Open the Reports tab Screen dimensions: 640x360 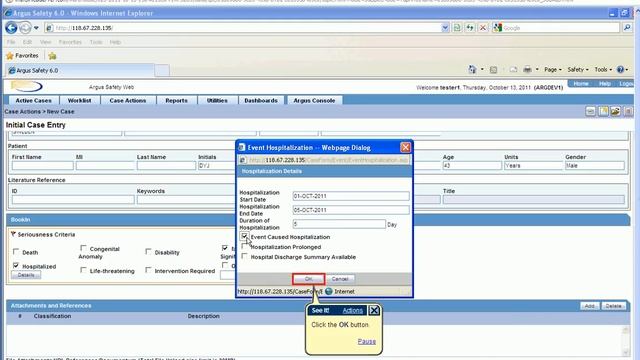[x=176, y=100]
